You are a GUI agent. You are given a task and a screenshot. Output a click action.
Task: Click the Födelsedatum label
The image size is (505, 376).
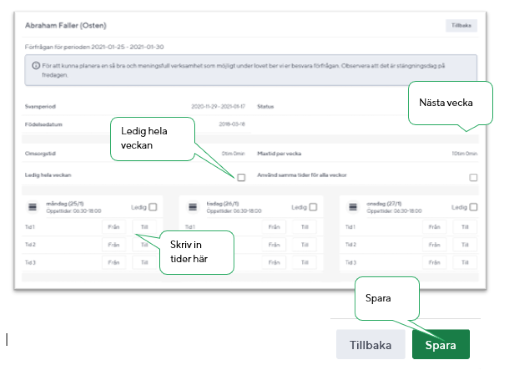44,124
